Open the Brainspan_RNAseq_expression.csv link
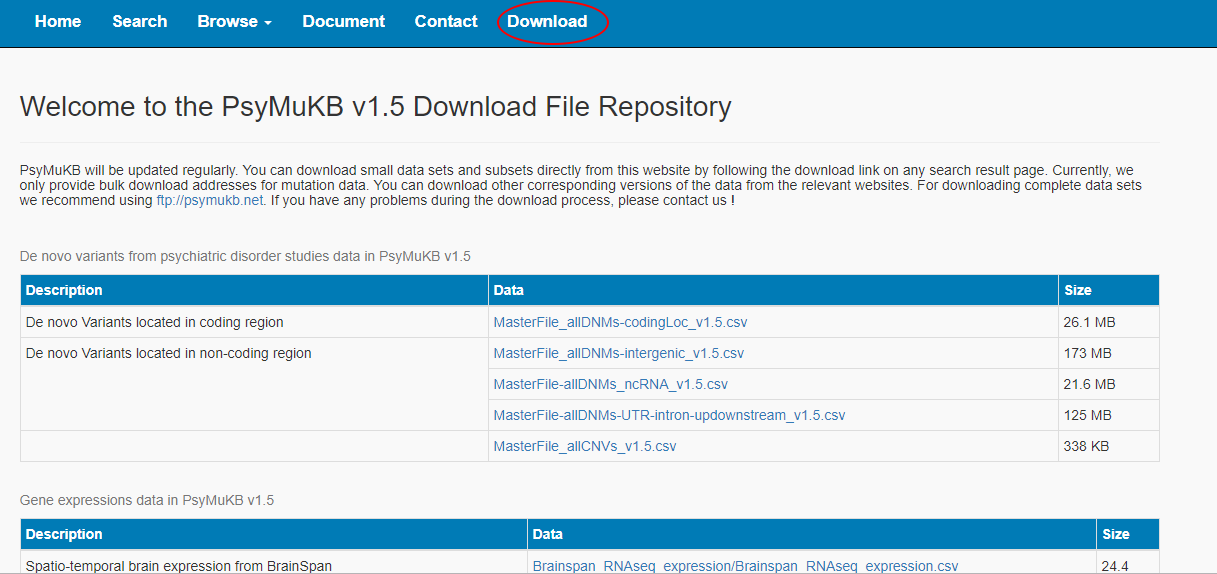1217x574 pixels. click(x=745, y=566)
